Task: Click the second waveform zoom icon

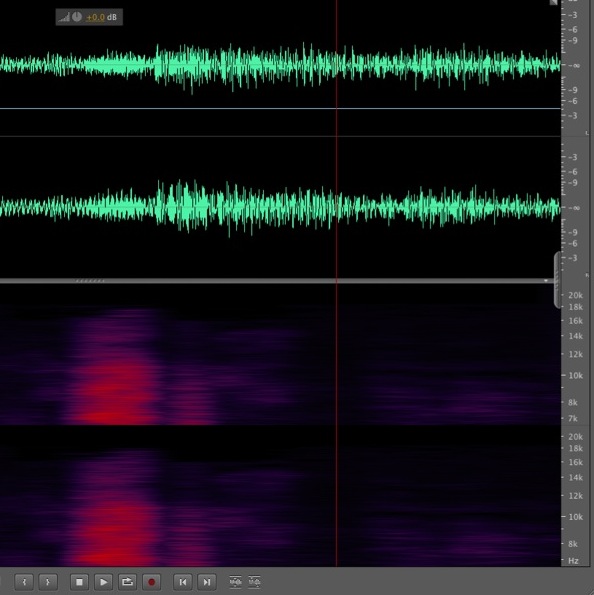Action: click(254, 582)
